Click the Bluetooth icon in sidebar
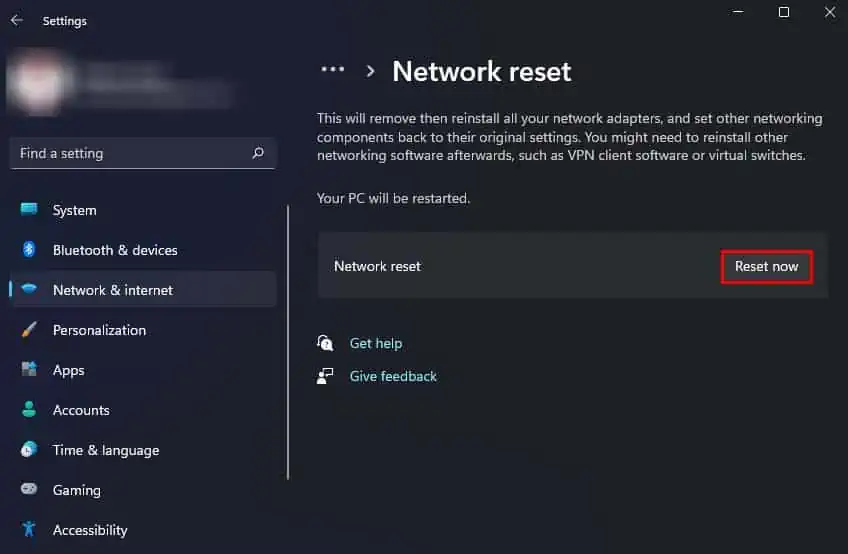The width and height of the screenshot is (848, 554). point(30,250)
